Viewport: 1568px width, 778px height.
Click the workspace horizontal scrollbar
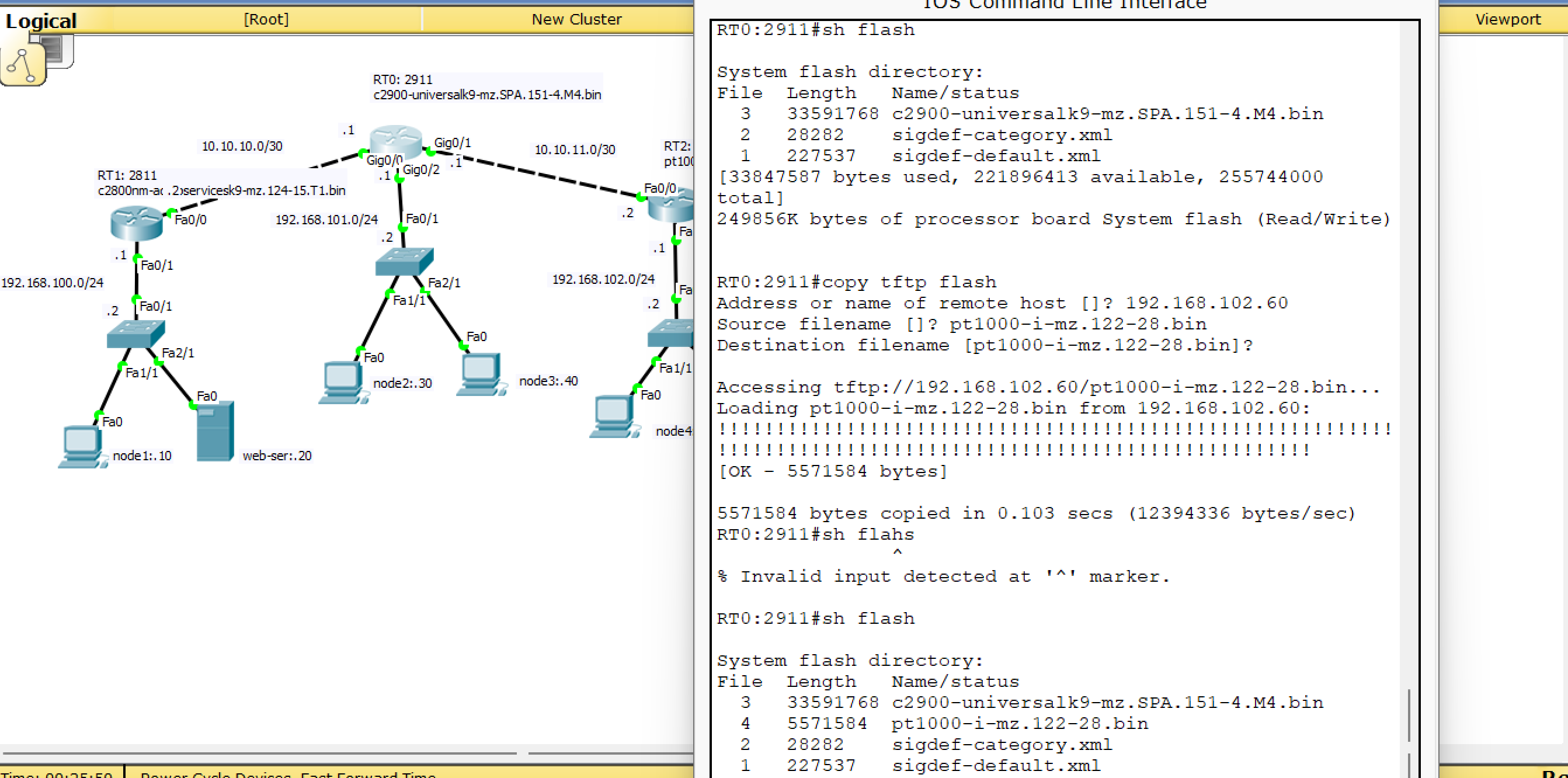(260, 753)
